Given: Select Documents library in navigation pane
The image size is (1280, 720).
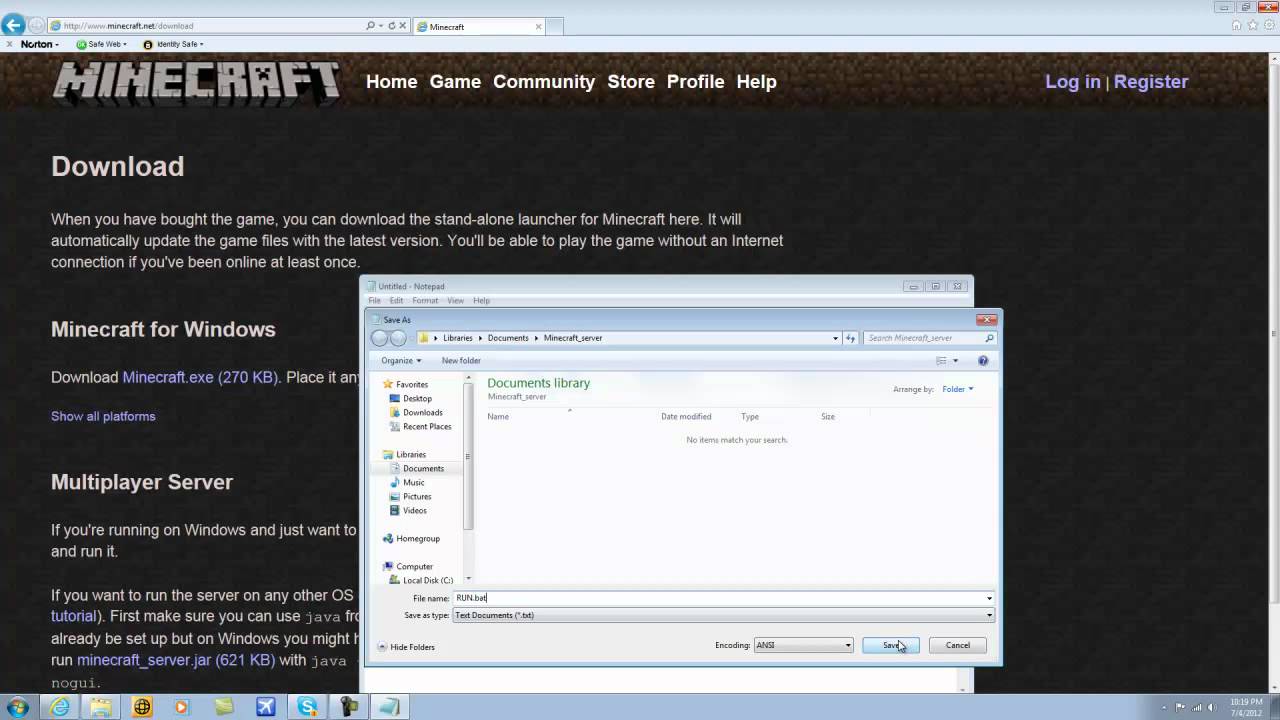Looking at the screenshot, I should coord(423,468).
